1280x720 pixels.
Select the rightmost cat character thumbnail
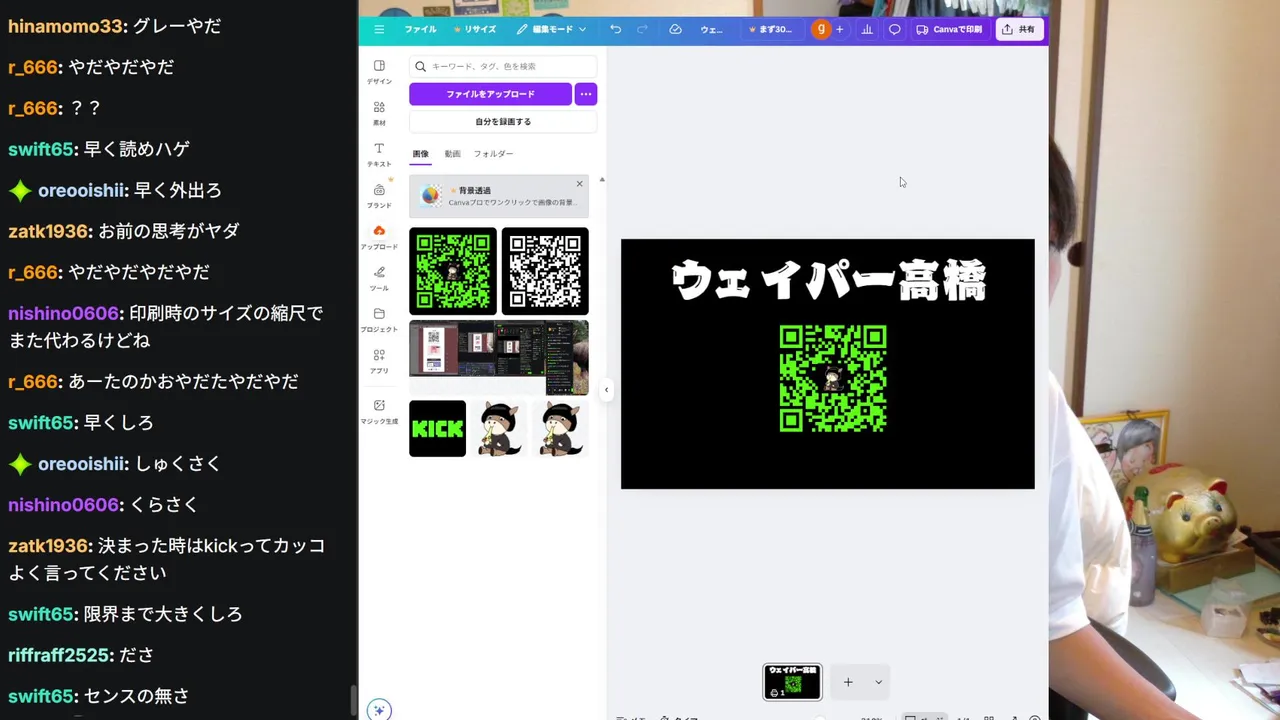560,428
